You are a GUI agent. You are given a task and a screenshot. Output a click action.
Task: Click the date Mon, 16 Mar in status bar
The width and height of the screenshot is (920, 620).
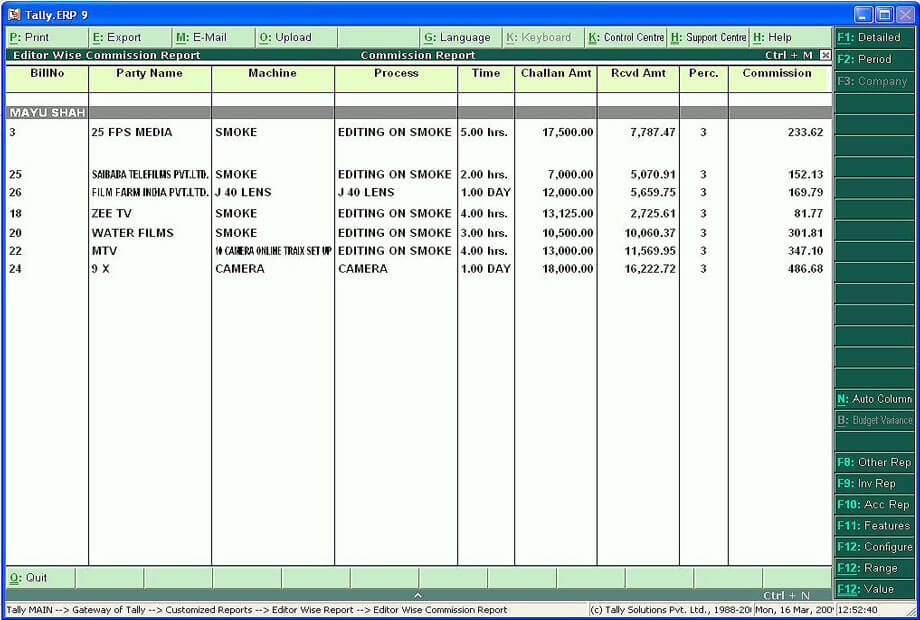[x=793, y=610]
